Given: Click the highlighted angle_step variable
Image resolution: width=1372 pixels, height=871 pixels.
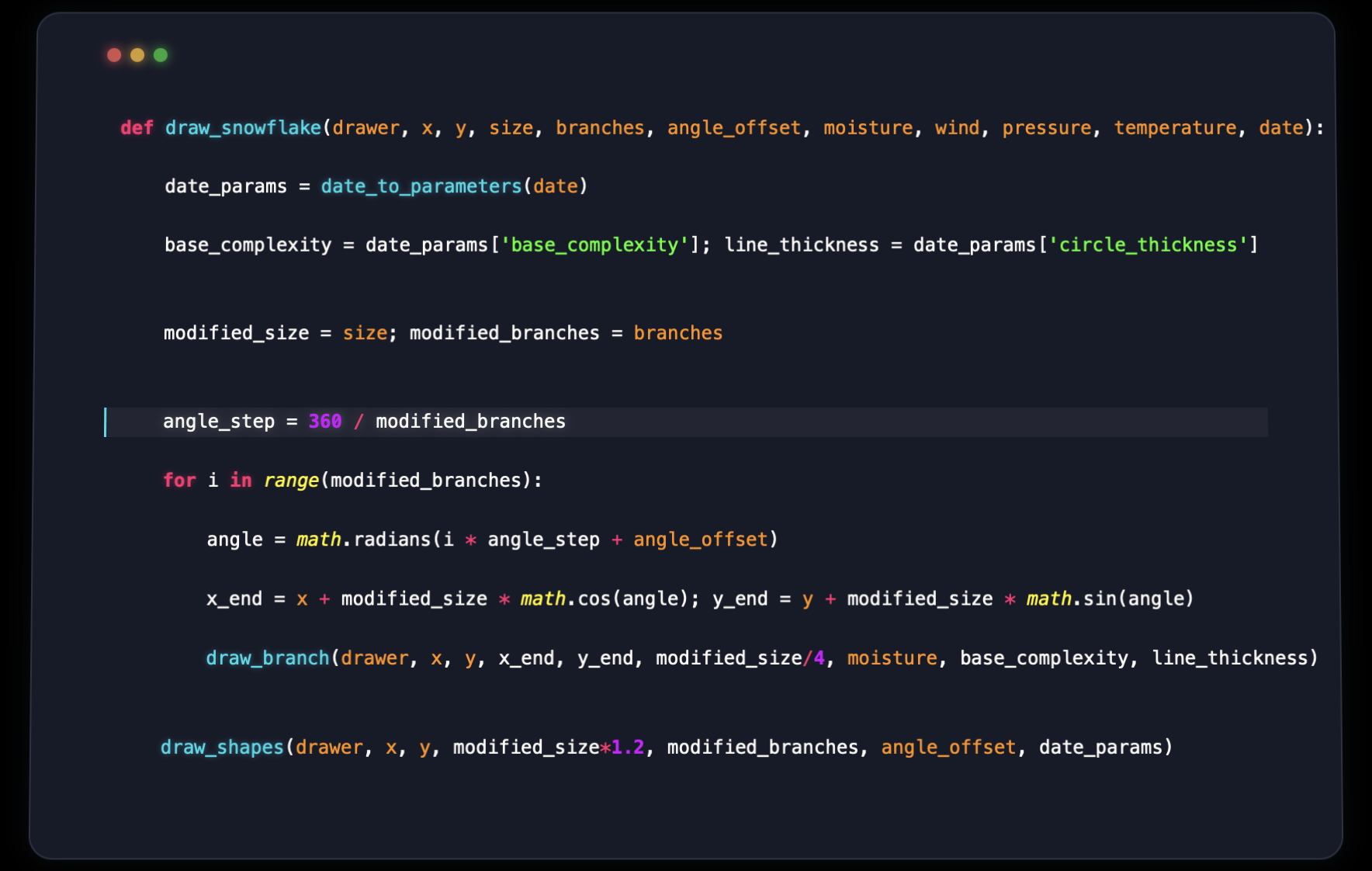Looking at the screenshot, I should [x=219, y=422].
